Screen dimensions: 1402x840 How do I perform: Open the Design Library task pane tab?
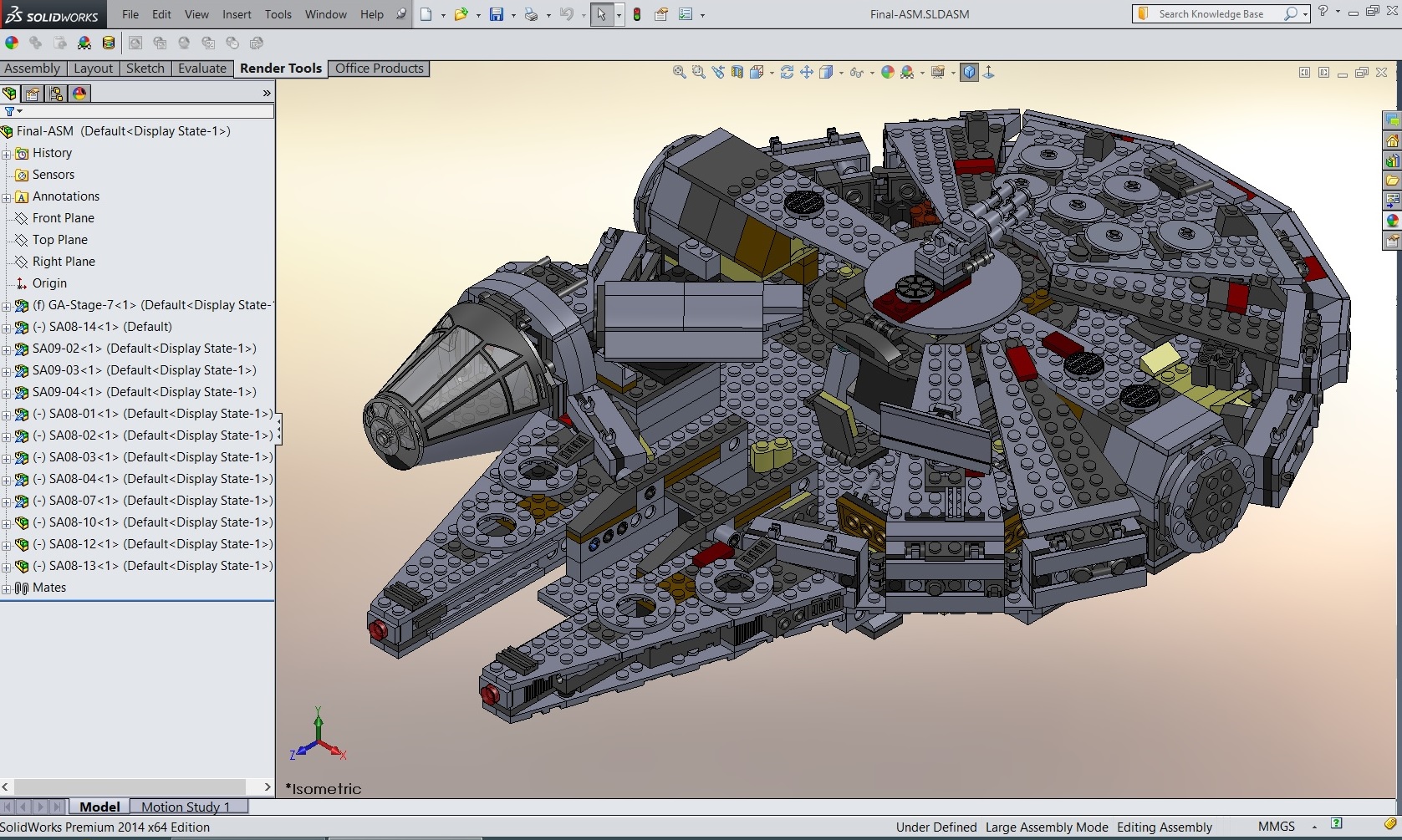pyautogui.click(x=1392, y=160)
